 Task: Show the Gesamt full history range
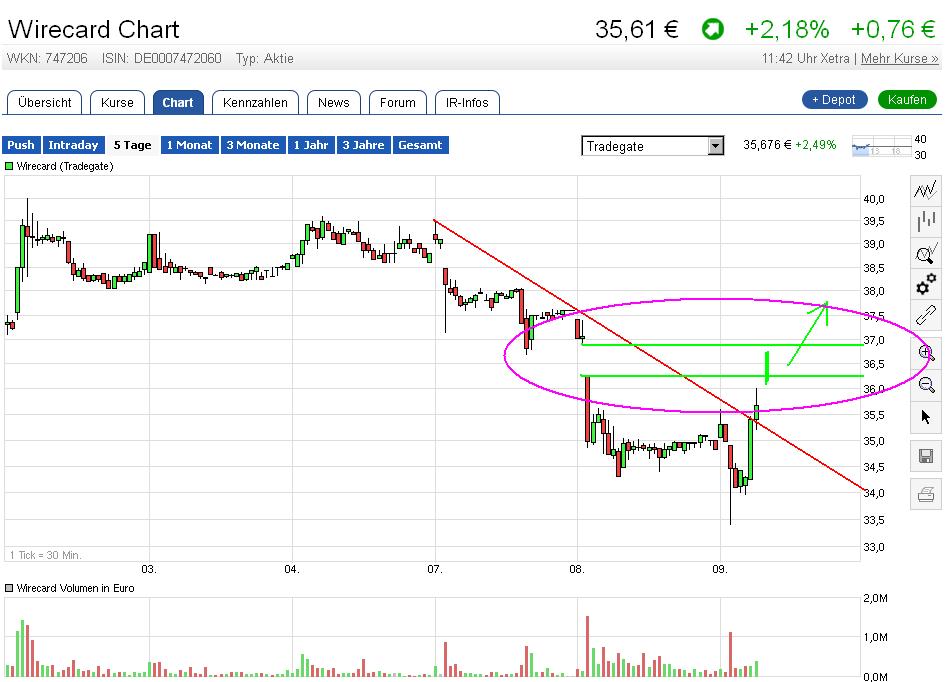click(420, 145)
